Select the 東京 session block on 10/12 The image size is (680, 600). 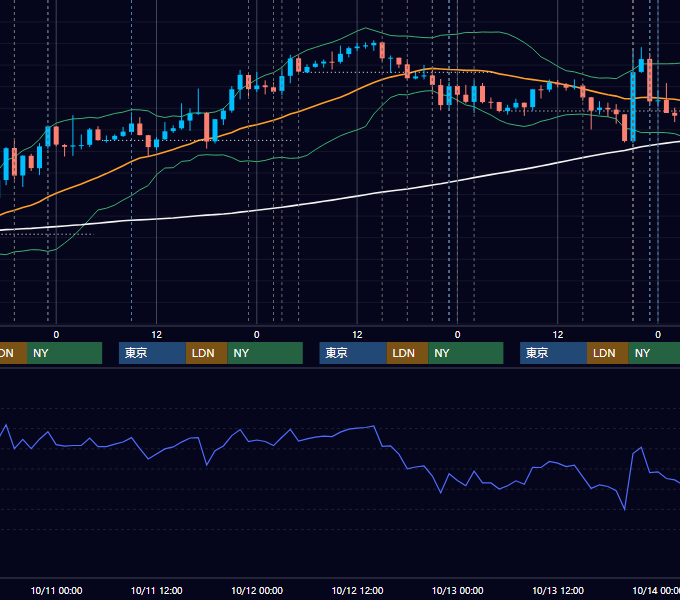click(353, 353)
